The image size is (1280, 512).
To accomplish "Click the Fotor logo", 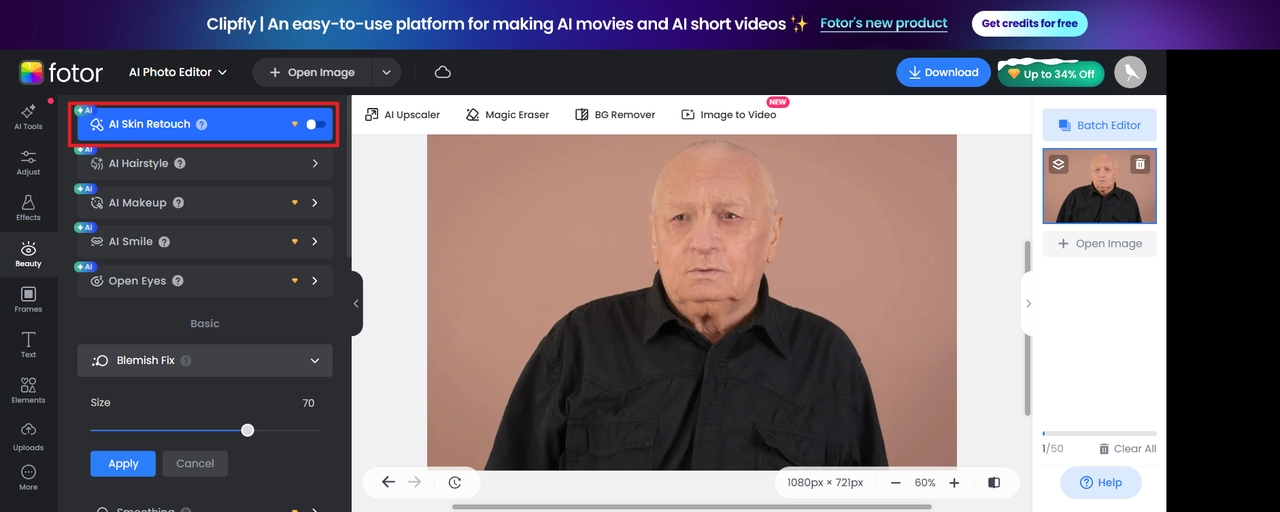I will pyautogui.click(x=61, y=72).
